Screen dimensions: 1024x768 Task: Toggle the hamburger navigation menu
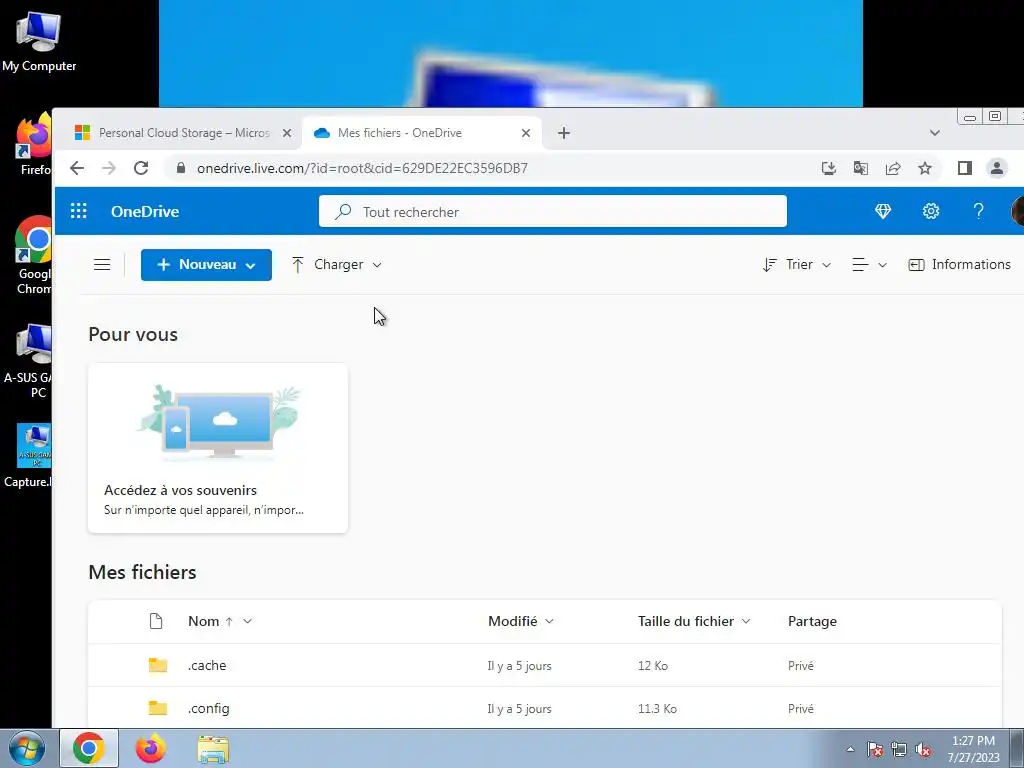[102, 264]
